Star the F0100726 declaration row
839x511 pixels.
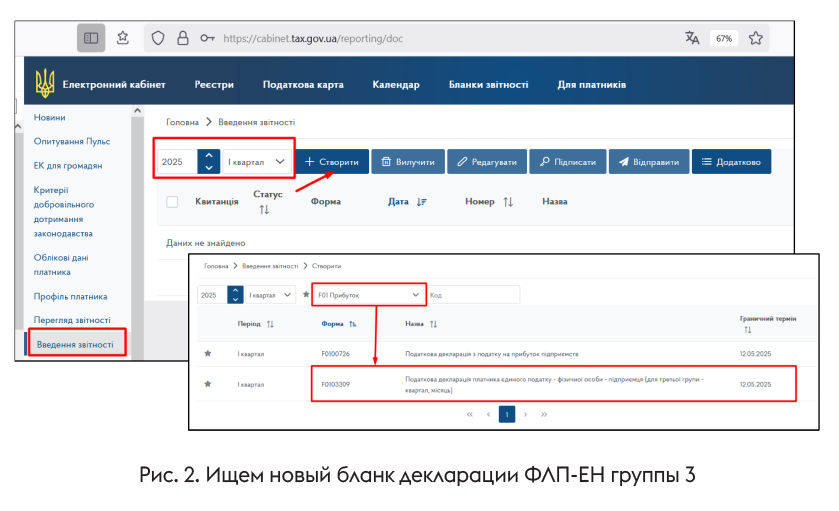(x=208, y=354)
